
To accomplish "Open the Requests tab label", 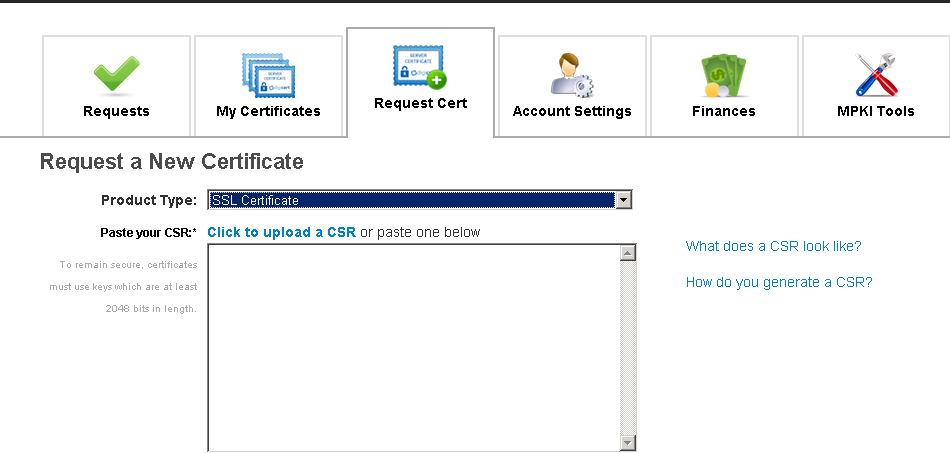I will point(116,111).
